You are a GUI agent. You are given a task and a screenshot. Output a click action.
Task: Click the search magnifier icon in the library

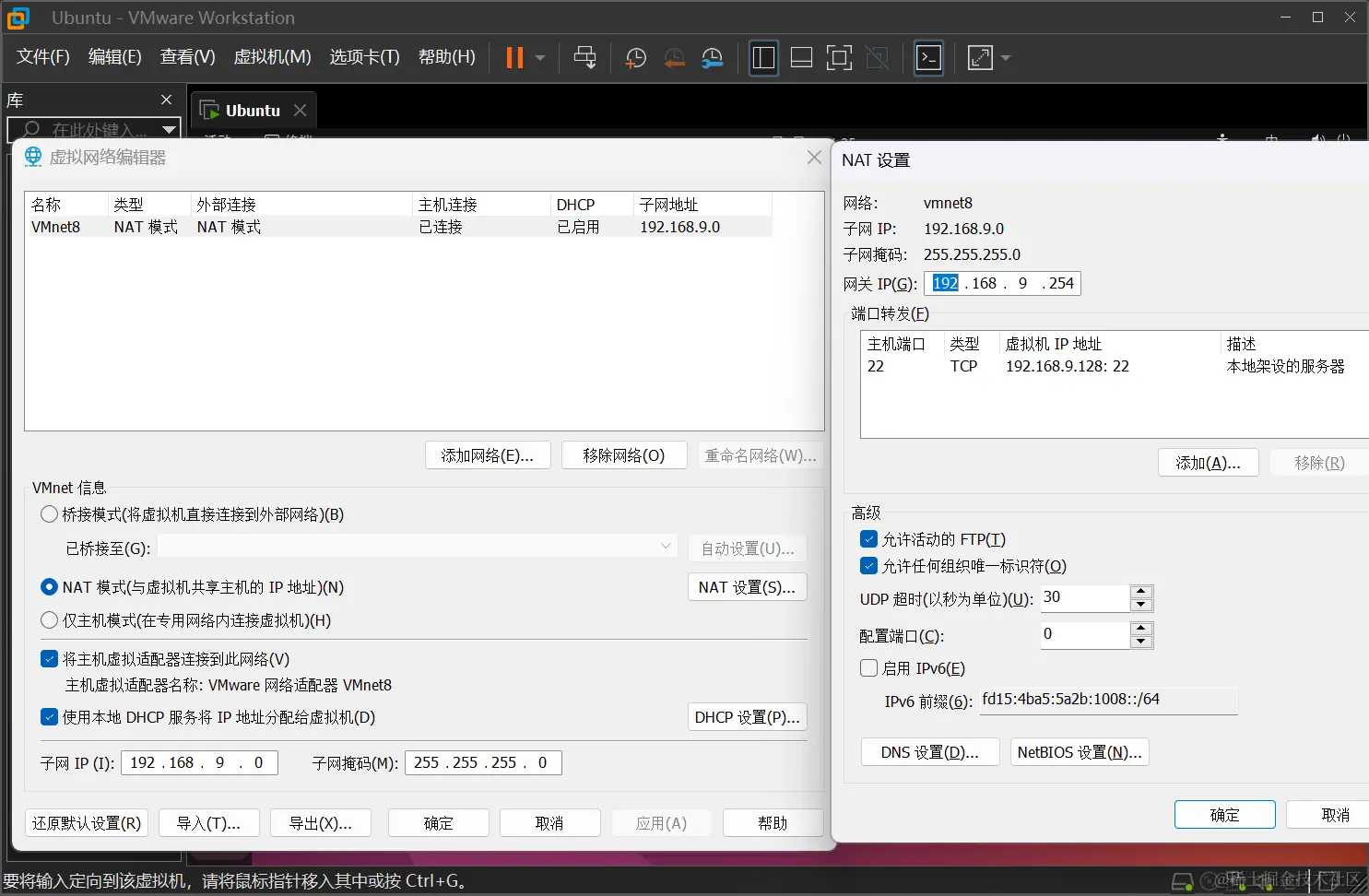[x=31, y=130]
